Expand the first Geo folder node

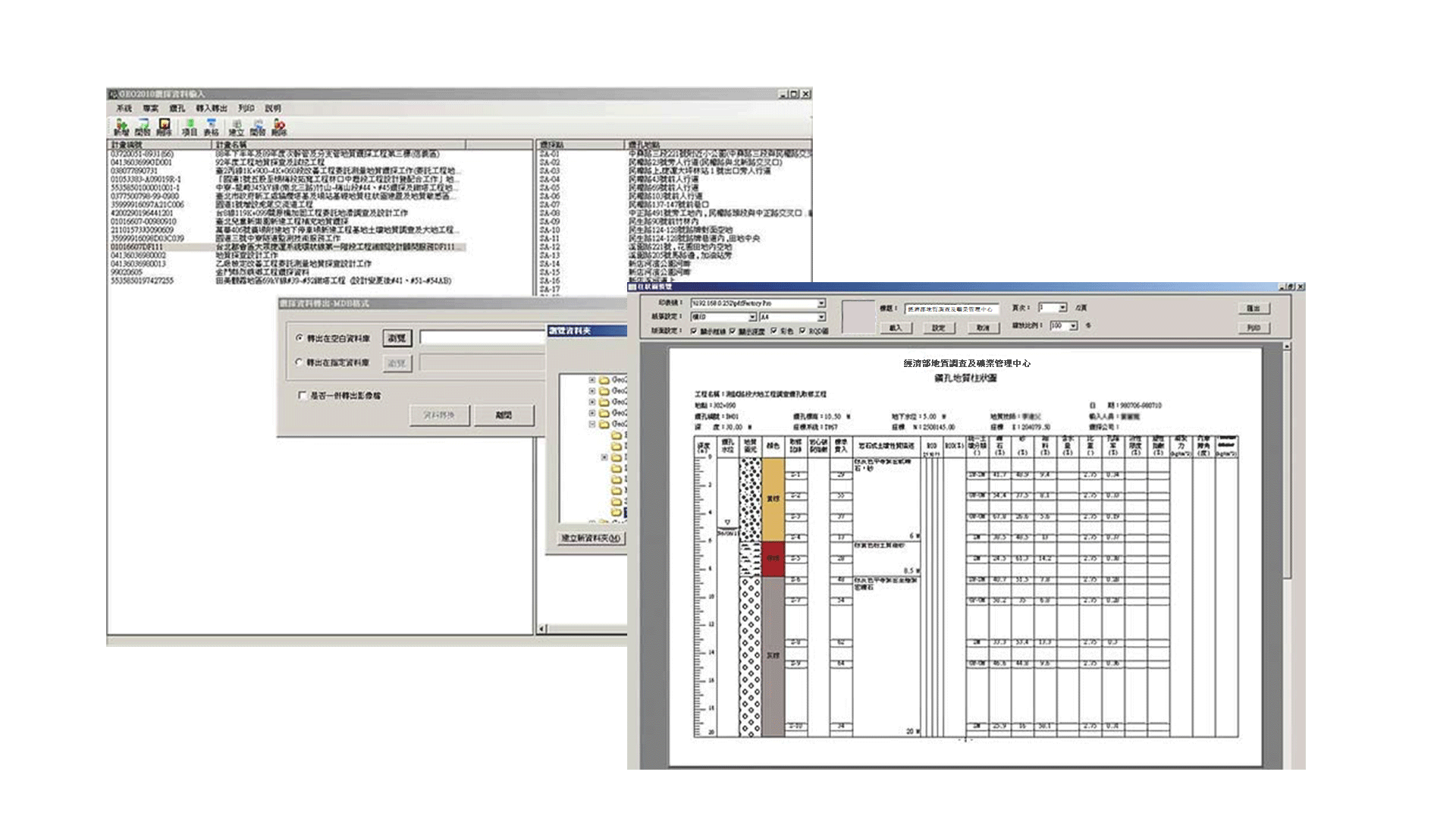point(592,380)
